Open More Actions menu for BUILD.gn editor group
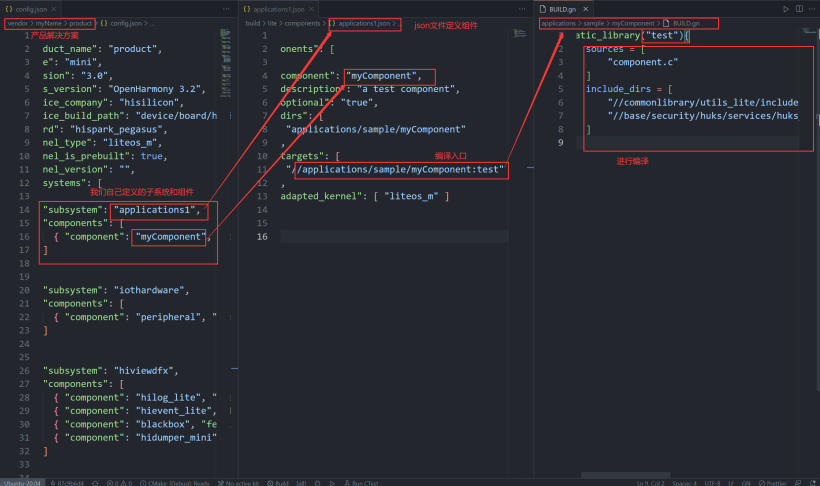Screen dimensions: 820x486 point(812,9)
